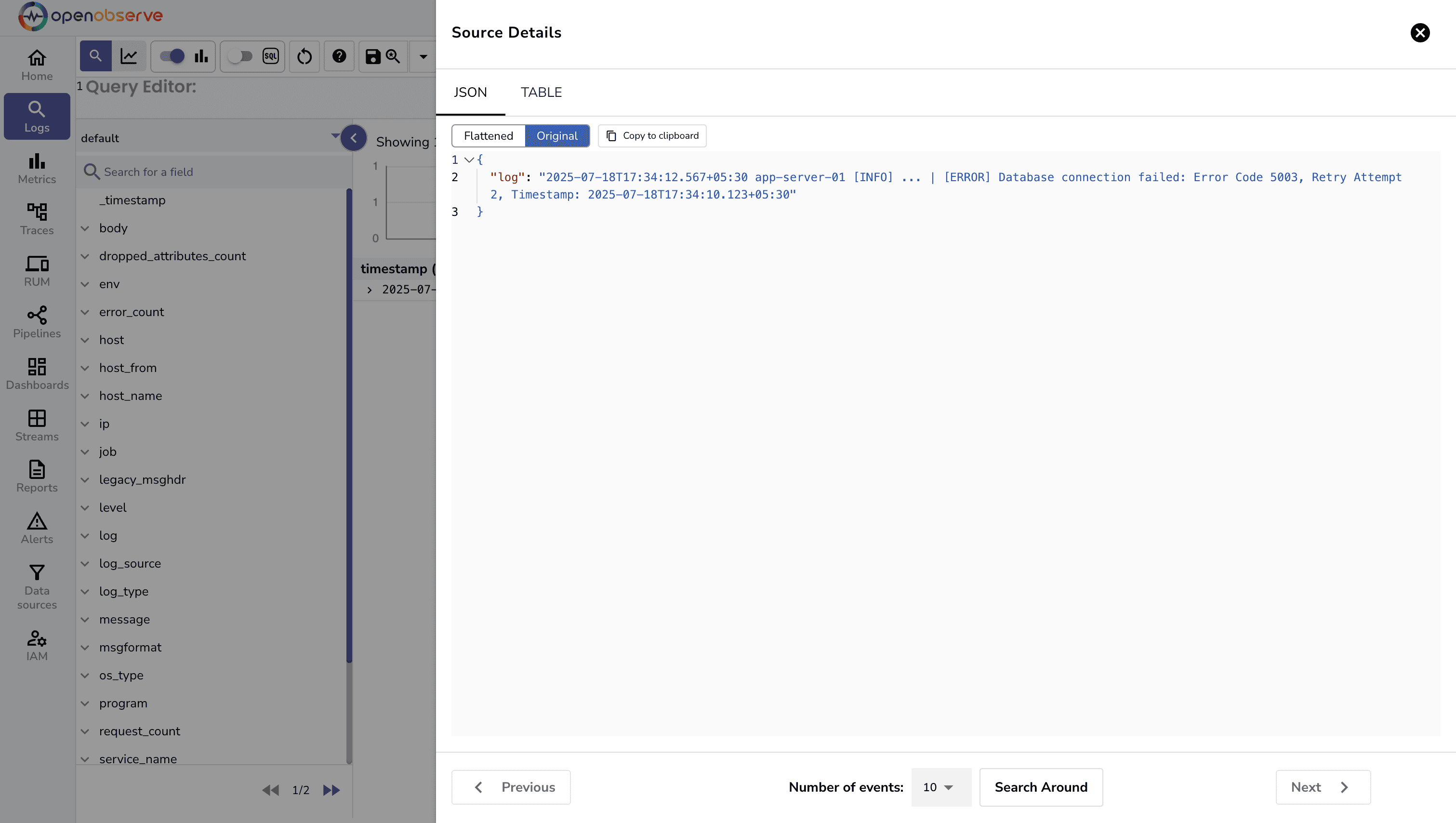
Task: Open RUM monitoring
Action: 36,270
